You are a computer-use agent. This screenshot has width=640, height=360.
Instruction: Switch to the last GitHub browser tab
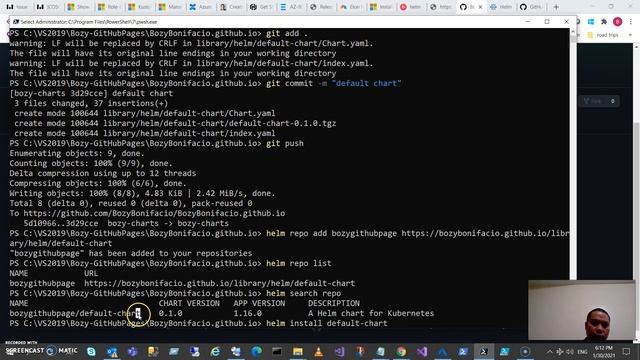[531, 7]
